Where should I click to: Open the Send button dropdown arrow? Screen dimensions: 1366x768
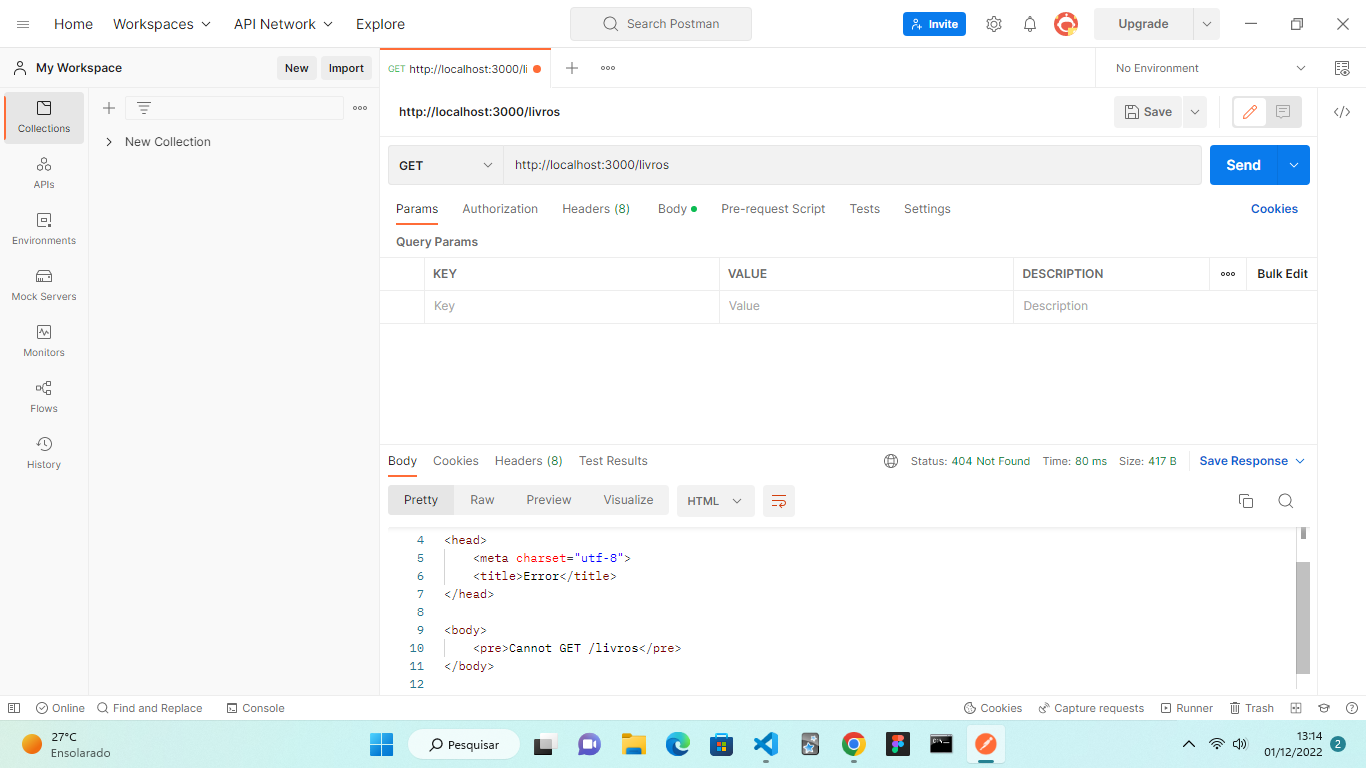[1294, 165]
